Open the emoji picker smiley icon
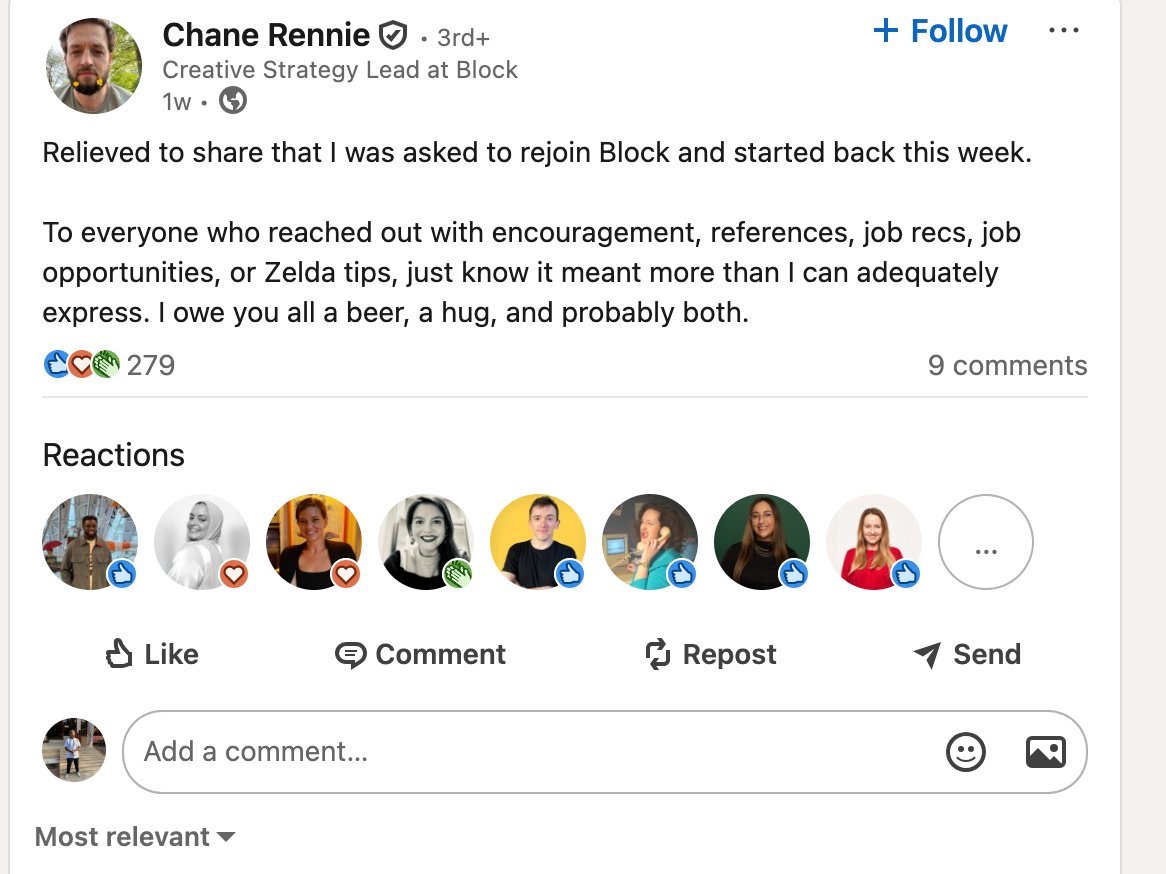Viewport: 1166px width, 874px height. (965, 752)
